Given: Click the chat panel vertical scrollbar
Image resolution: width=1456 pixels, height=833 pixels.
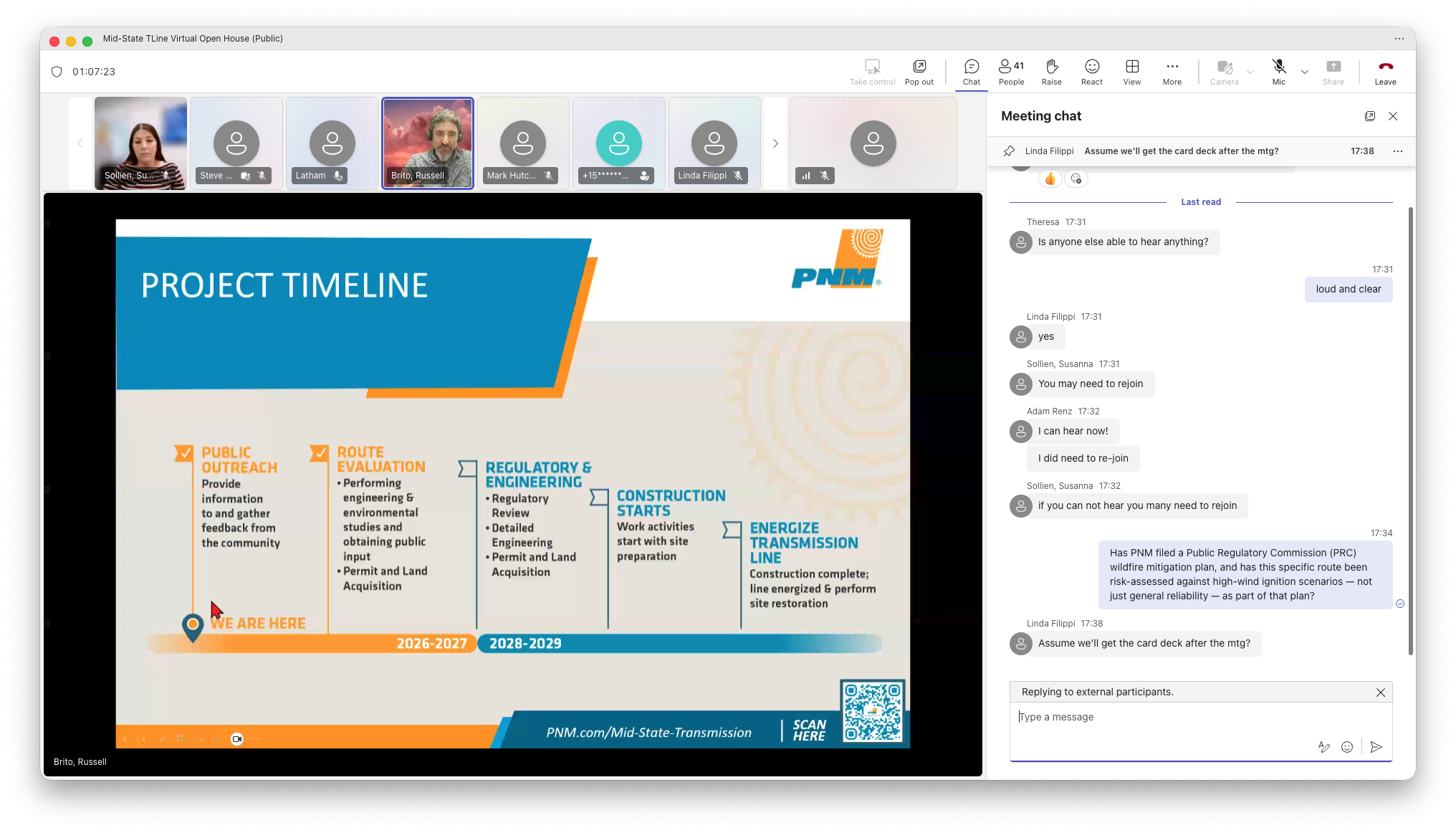Looking at the screenshot, I should pos(1410,430).
